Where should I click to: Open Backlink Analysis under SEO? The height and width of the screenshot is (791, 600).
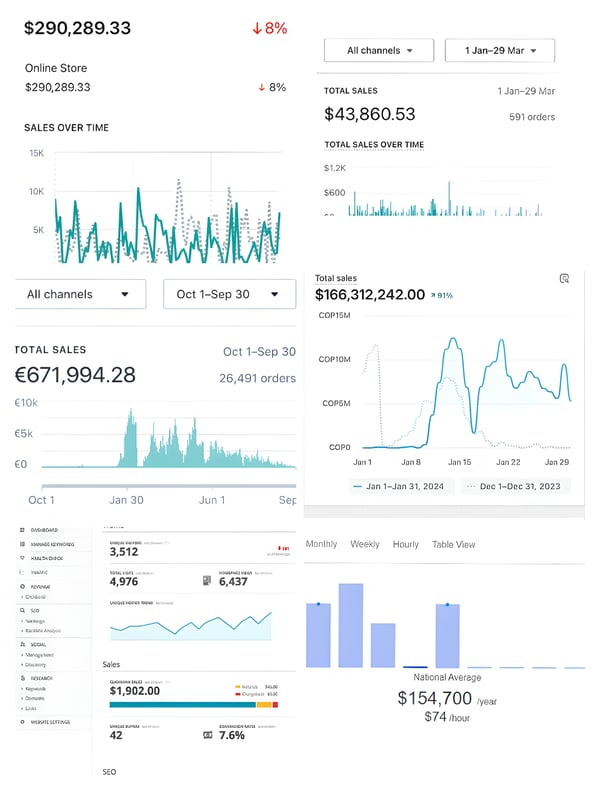(x=43, y=631)
